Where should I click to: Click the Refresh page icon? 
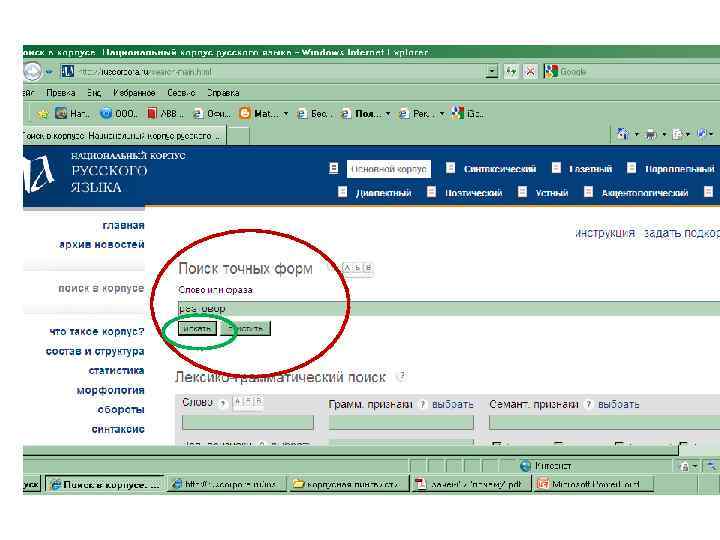(x=511, y=72)
